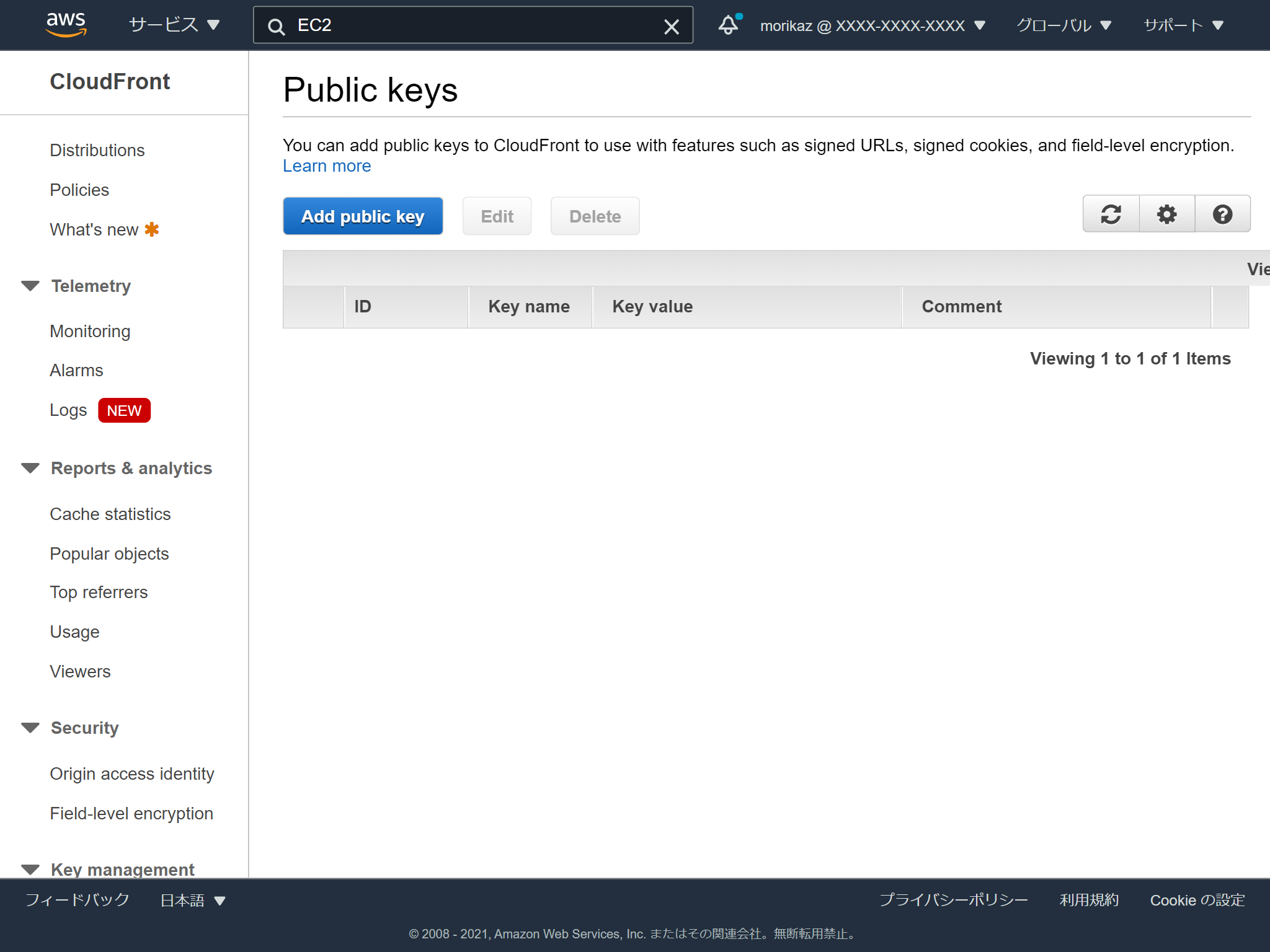Open the Learn more link
The image size is (1270, 952).
pos(327,165)
